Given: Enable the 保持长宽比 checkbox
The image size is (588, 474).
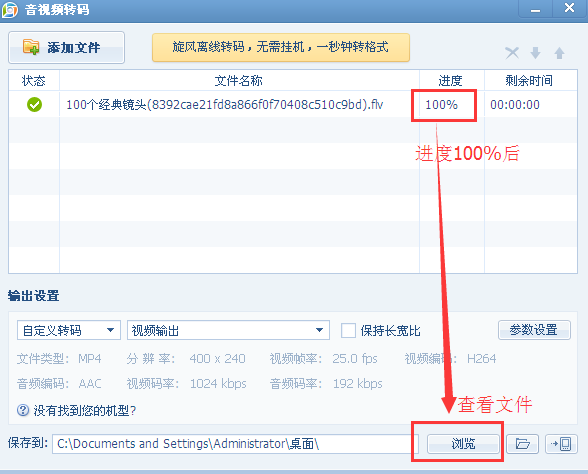Looking at the screenshot, I should pos(348,331).
